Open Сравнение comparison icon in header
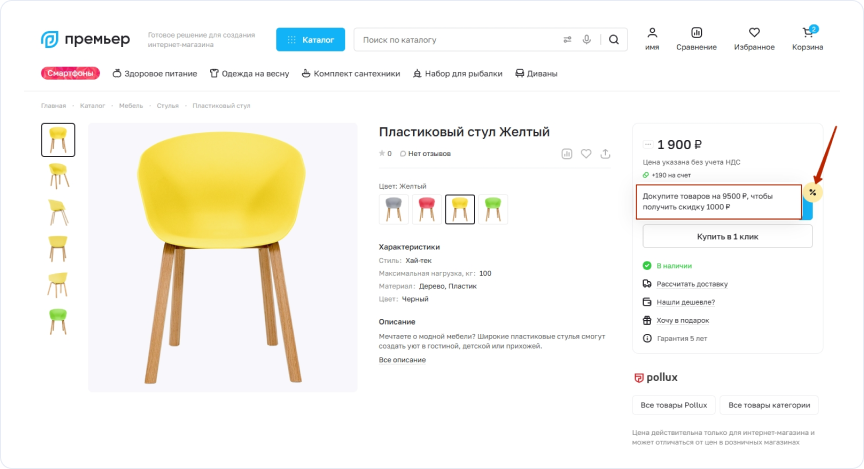 (x=696, y=35)
